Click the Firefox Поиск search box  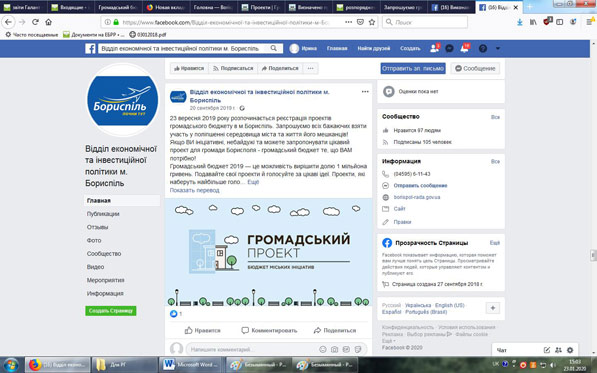click(425, 22)
